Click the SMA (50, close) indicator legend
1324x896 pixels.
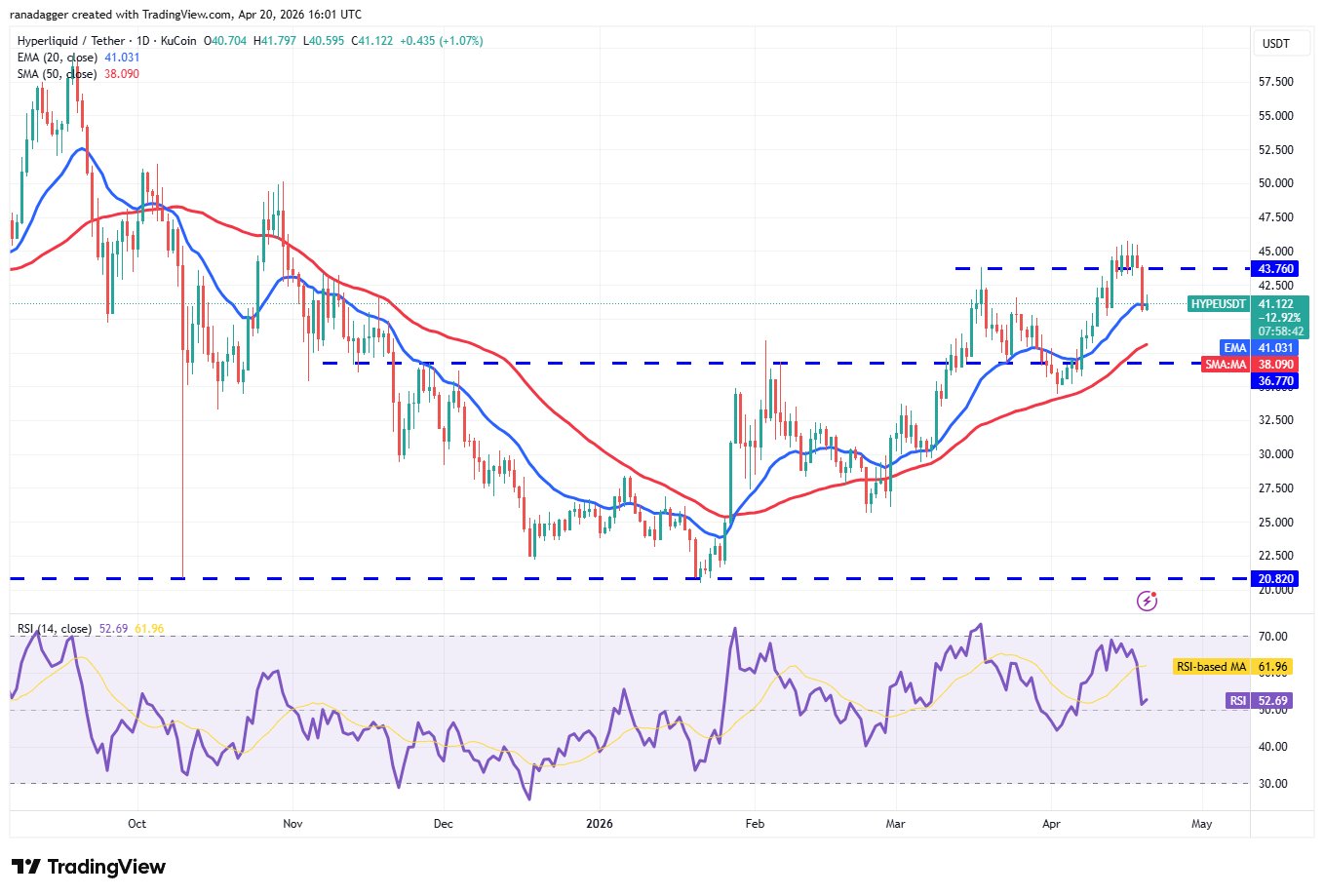coord(58,74)
